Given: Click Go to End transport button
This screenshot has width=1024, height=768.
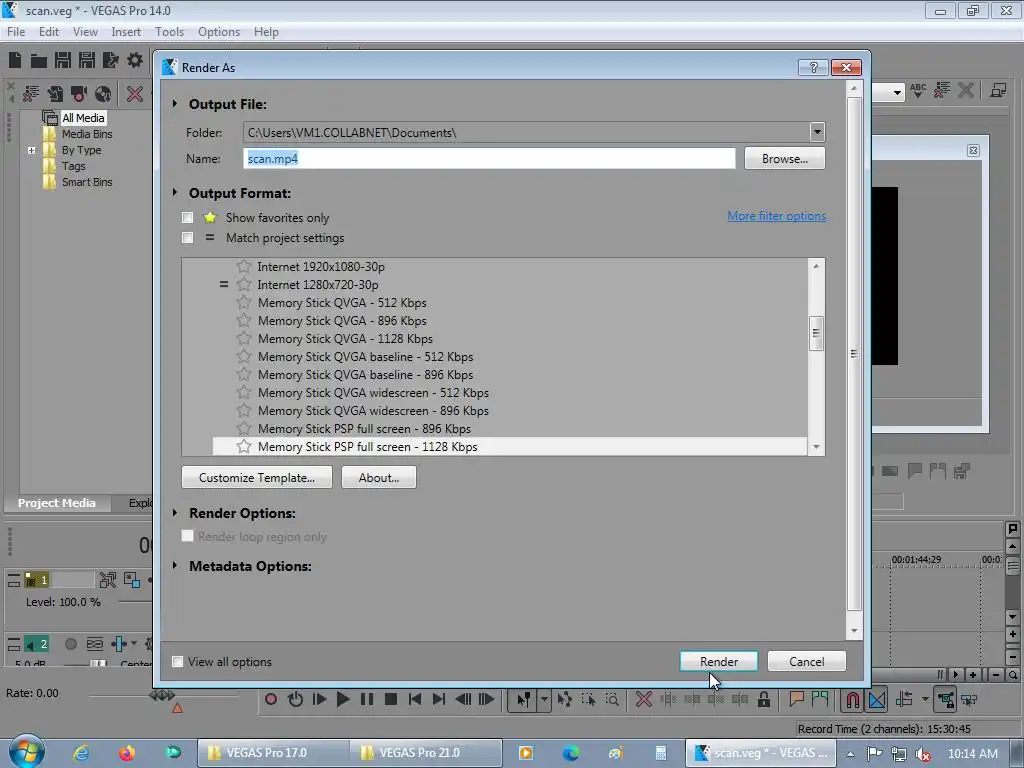Looking at the screenshot, I should point(439,699).
